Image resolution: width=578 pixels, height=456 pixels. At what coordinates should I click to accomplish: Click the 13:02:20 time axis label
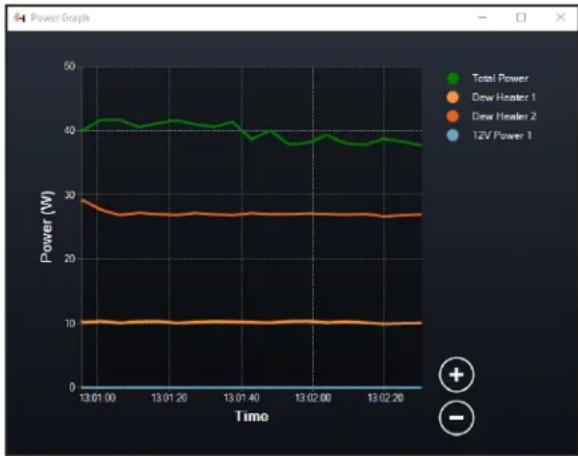tap(386, 398)
